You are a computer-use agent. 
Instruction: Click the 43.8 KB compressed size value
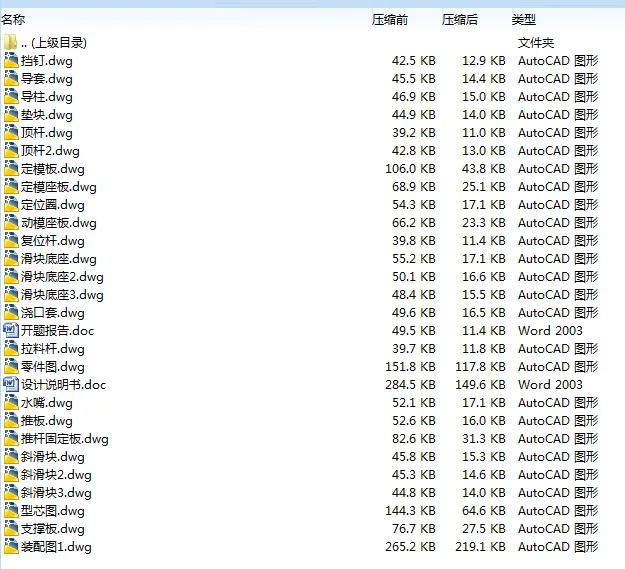484,169
